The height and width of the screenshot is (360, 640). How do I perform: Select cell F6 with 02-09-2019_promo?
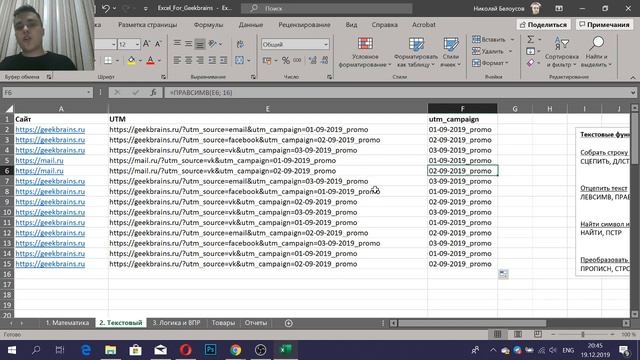click(462, 171)
